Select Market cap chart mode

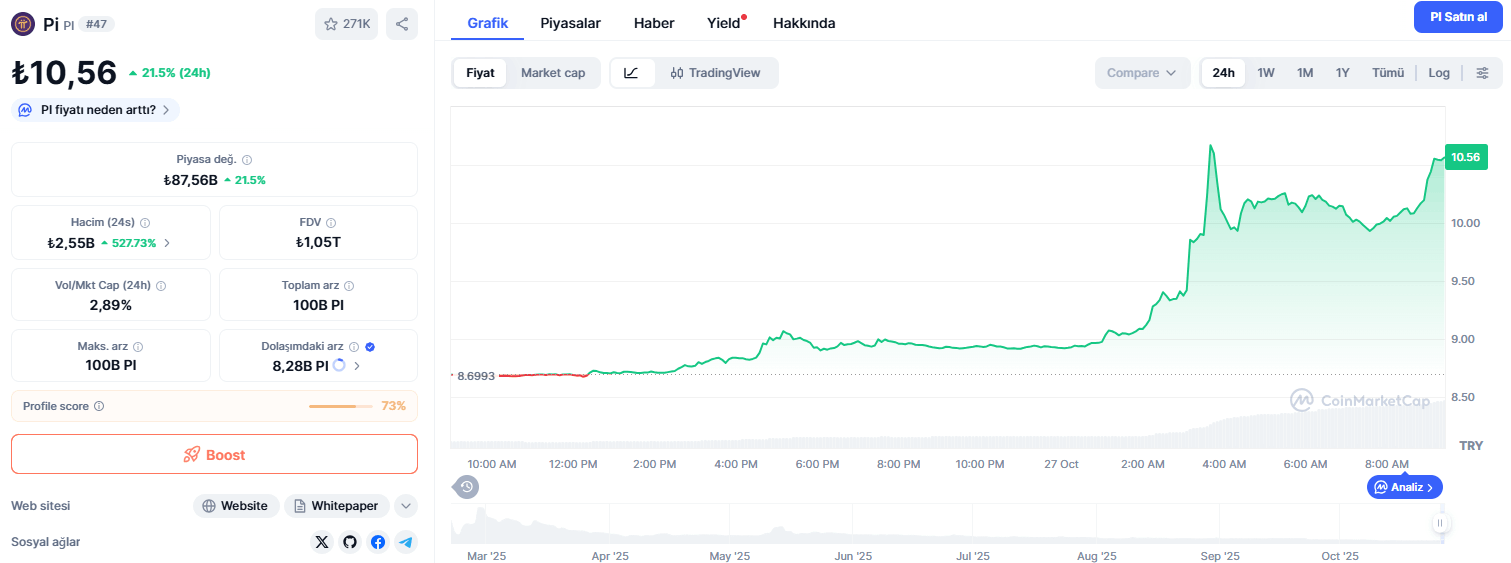[553, 73]
